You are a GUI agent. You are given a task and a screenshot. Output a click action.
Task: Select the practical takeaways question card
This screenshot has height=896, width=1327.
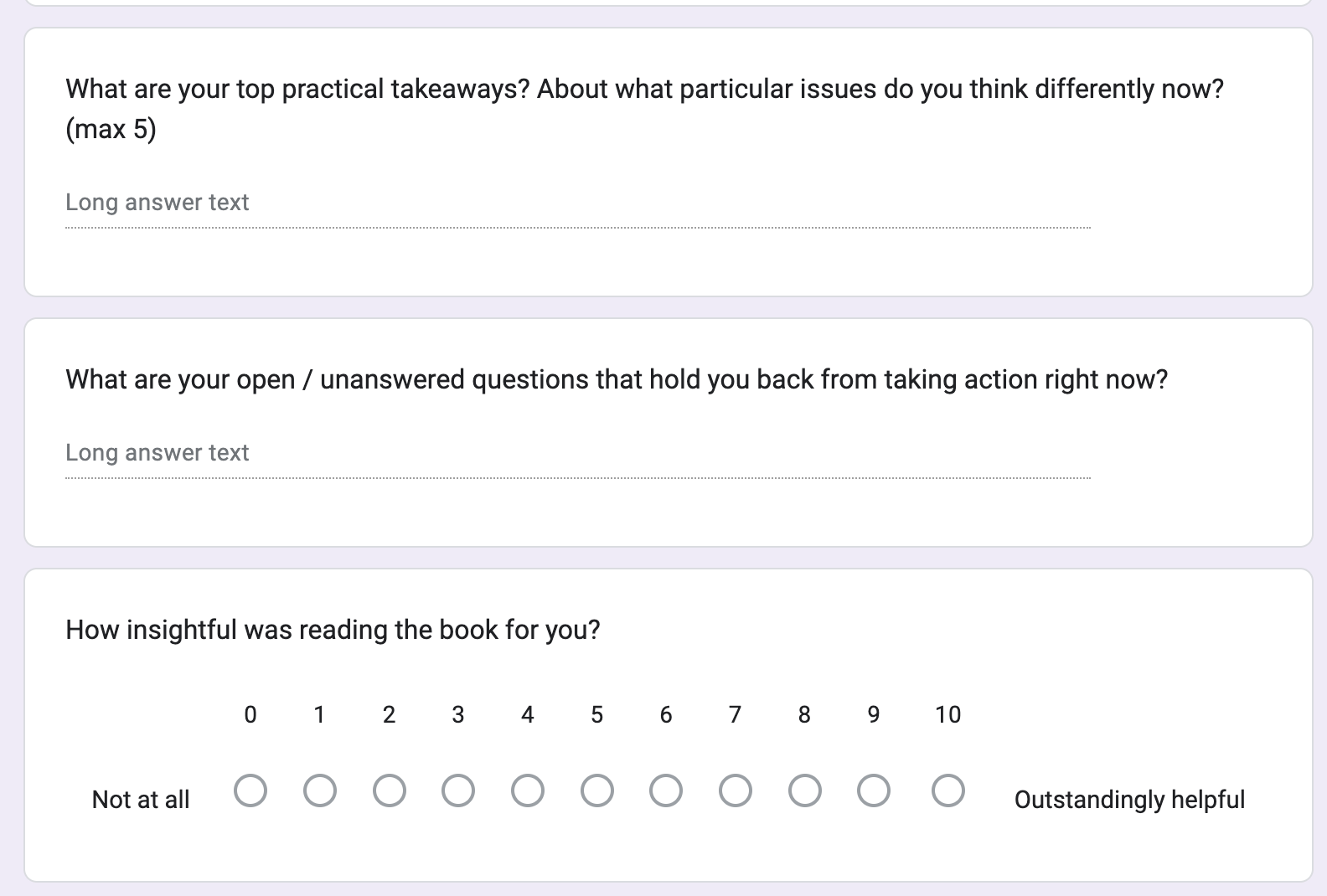coord(662,159)
